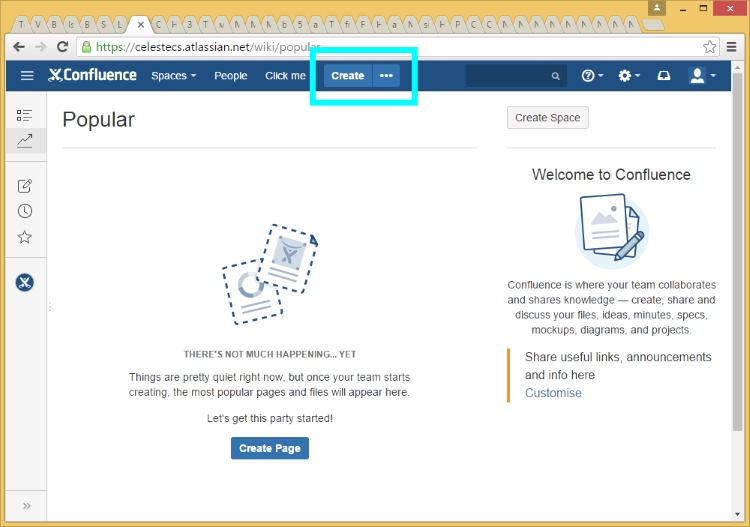Open the Chrome hamburger menu
The image size is (750, 527).
coord(731,47)
